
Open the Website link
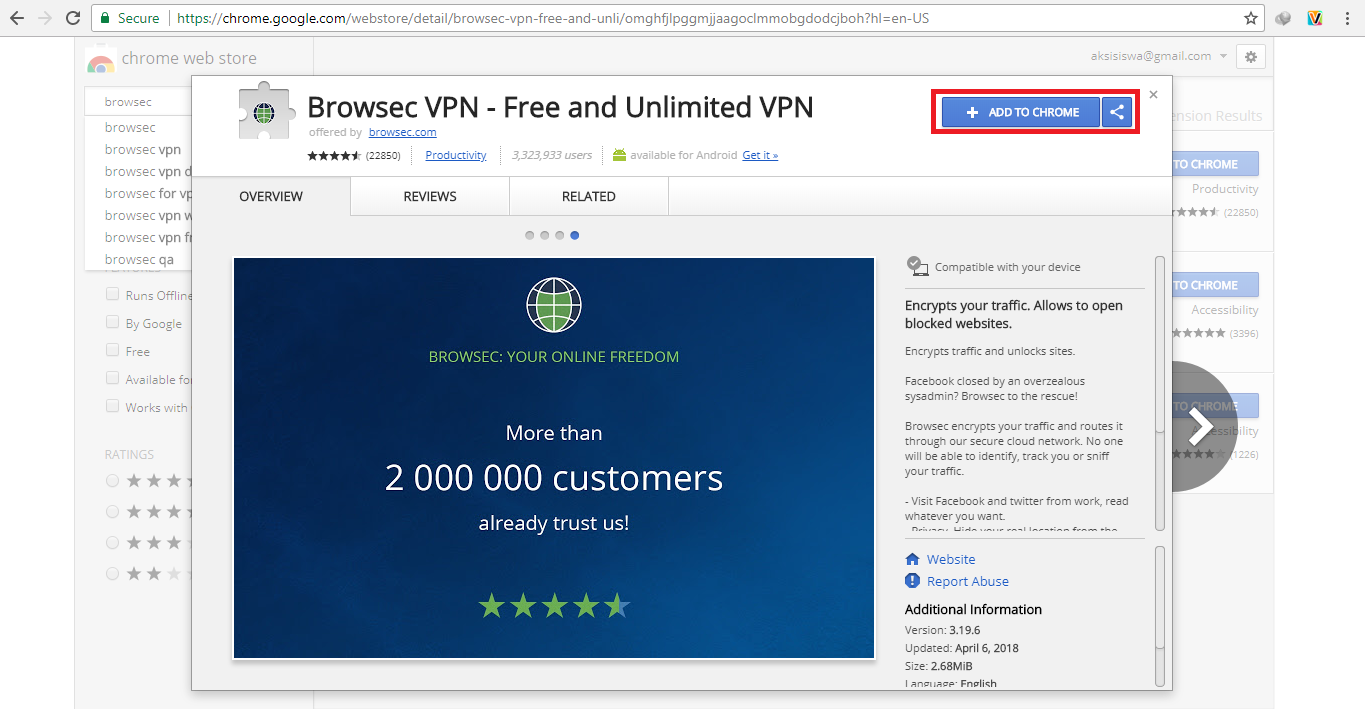point(951,559)
